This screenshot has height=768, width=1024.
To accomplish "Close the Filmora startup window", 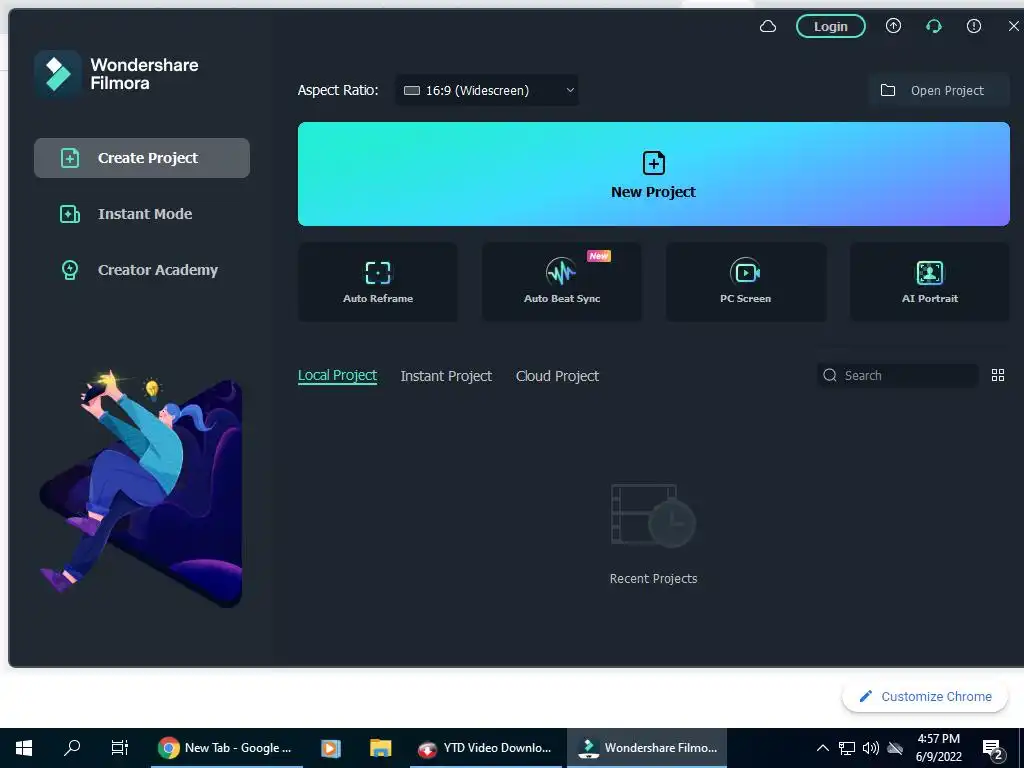I will pyautogui.click(x=1014, y=26).
